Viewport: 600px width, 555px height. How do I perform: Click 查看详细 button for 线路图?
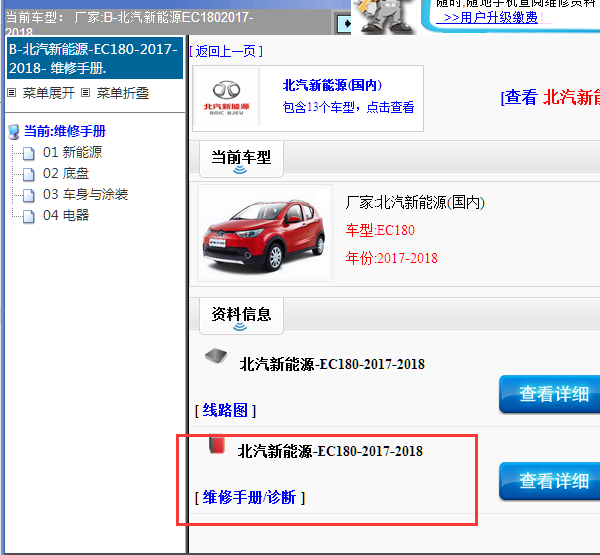click(x=550, y=394)
